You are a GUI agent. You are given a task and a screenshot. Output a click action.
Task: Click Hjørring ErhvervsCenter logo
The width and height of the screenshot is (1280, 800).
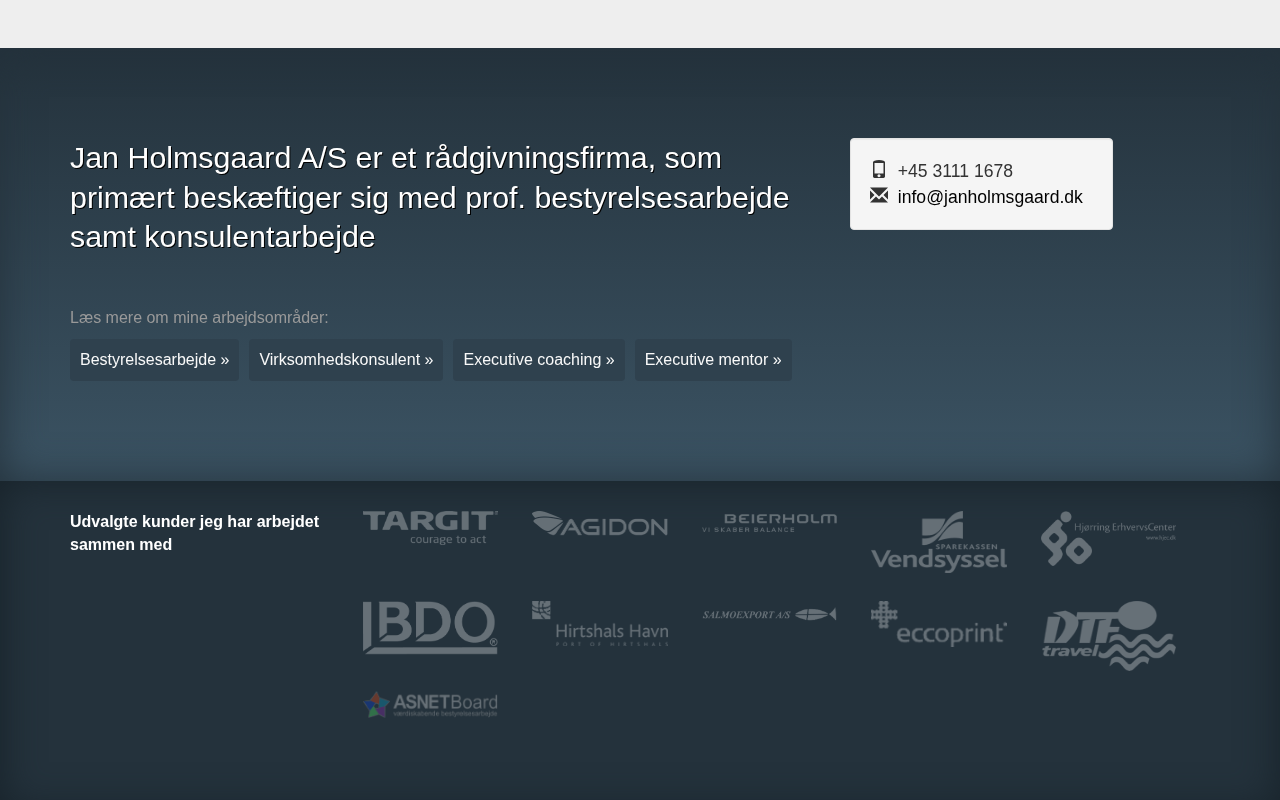coord(1108,538)
